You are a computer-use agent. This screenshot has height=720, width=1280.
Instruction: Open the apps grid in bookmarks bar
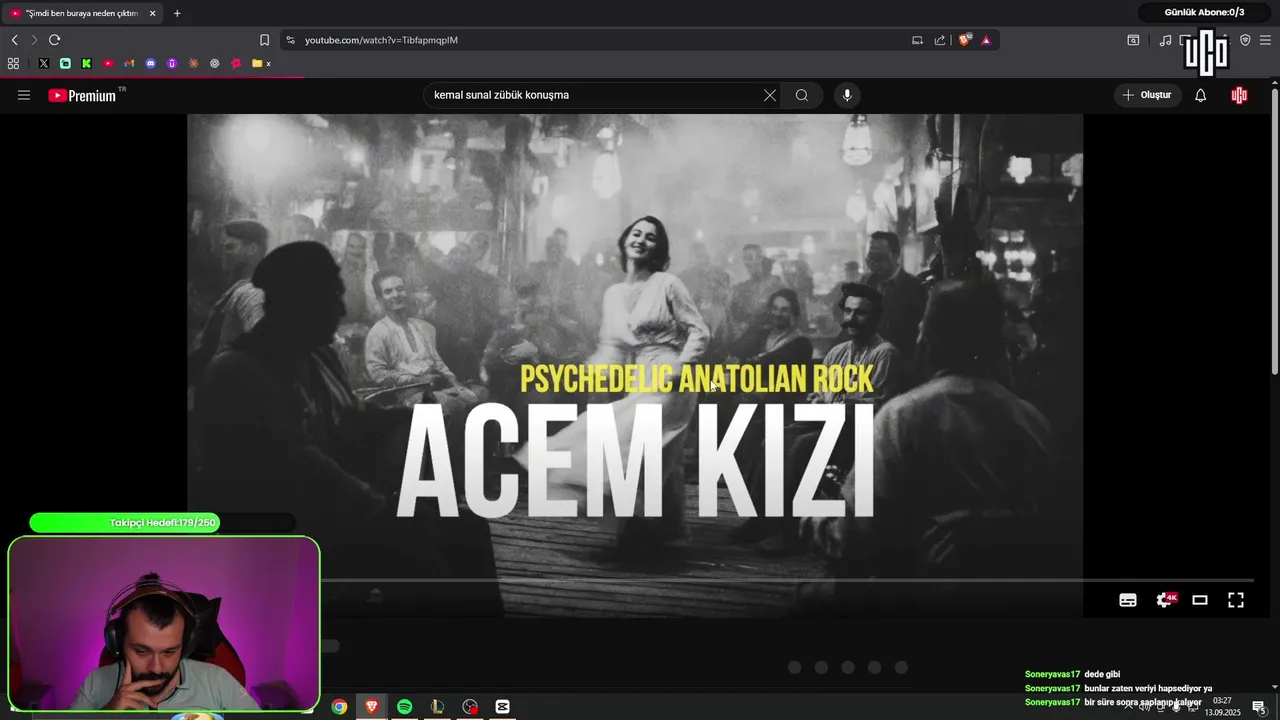[x=13, y=63]
